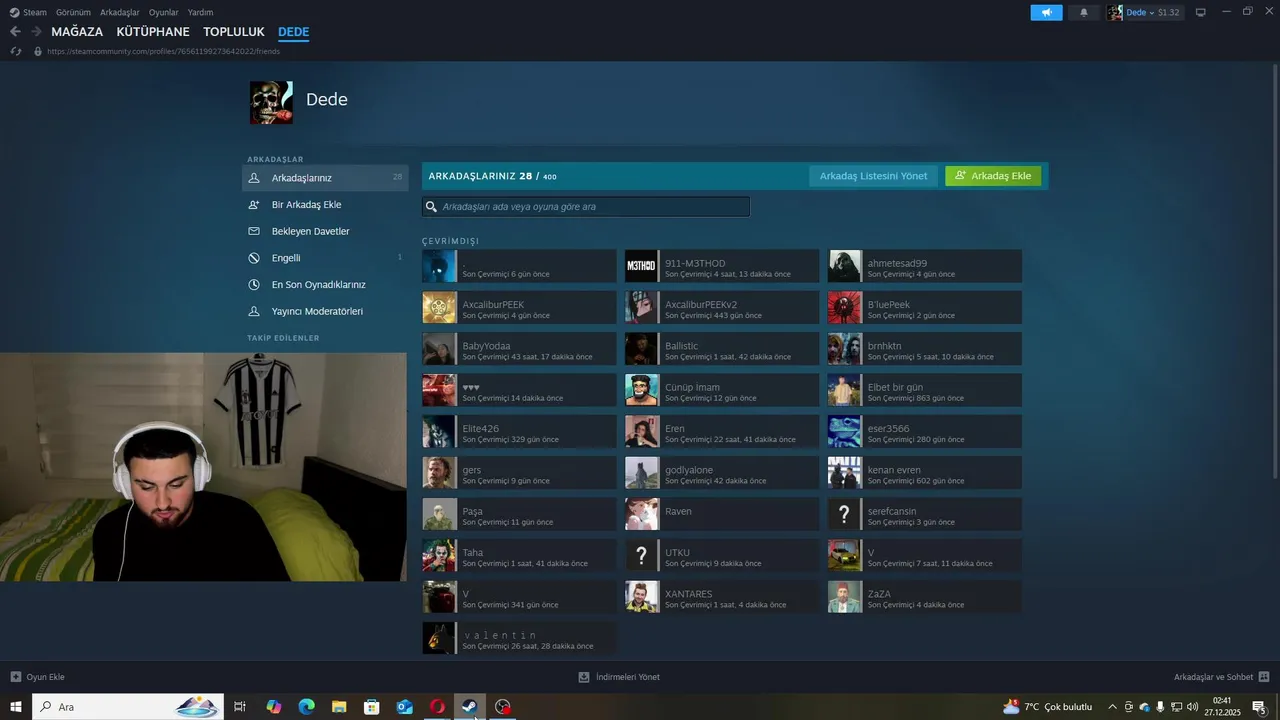The width and height of the screenshot is (1280, 720).
Task: Open kenan evren's avatar
Action: 845,473
